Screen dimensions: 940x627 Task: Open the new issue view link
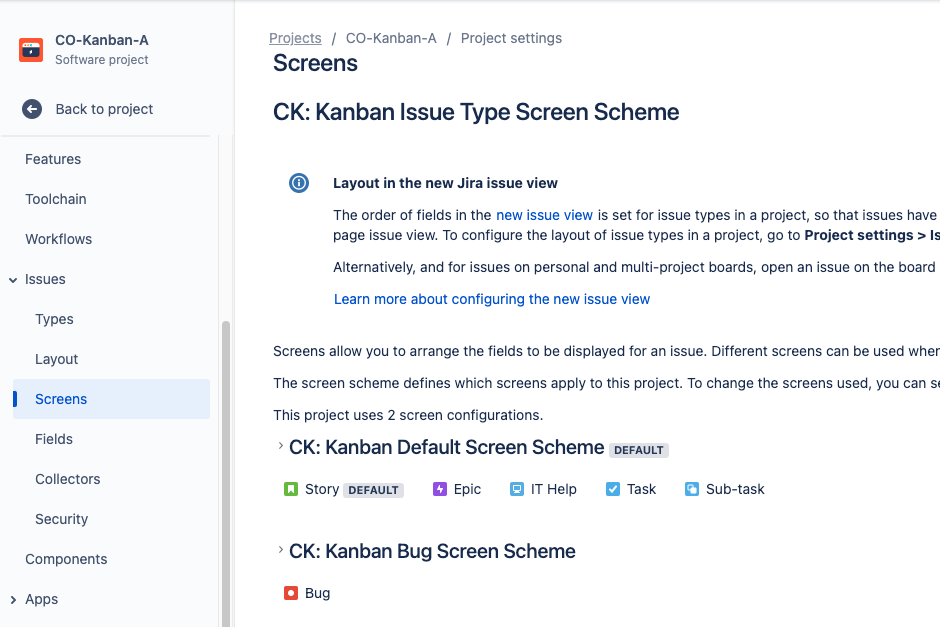click(x=544, y=215)
